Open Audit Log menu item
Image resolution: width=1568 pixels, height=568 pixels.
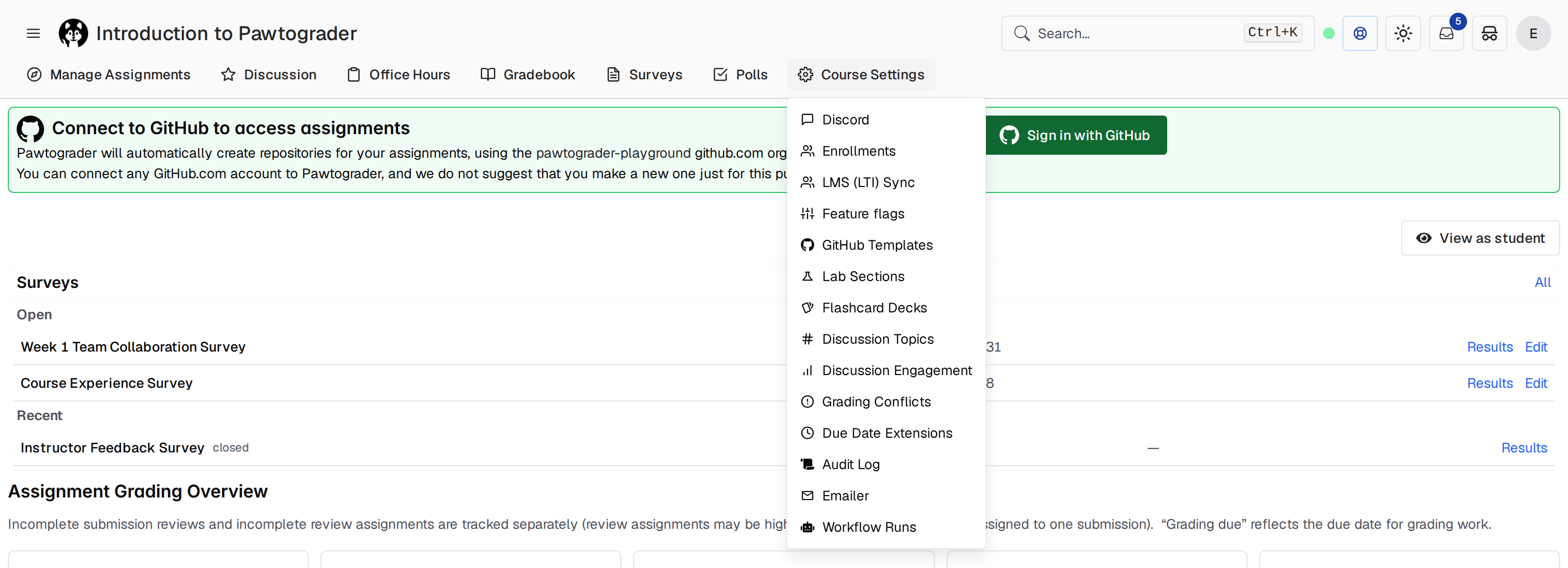[886, 464]
